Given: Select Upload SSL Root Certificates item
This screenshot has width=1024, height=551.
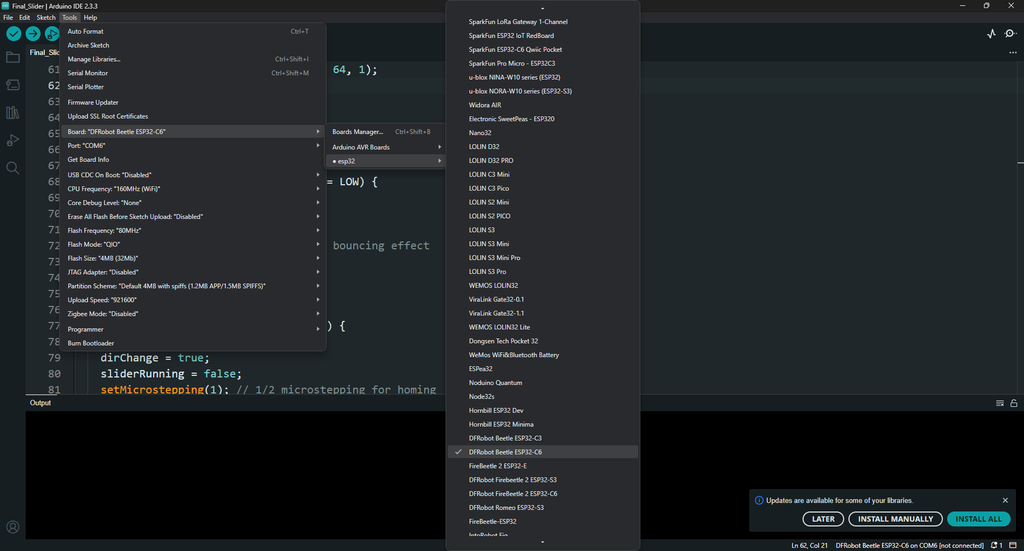Looking at the screenshot, I should pos(193,116).
